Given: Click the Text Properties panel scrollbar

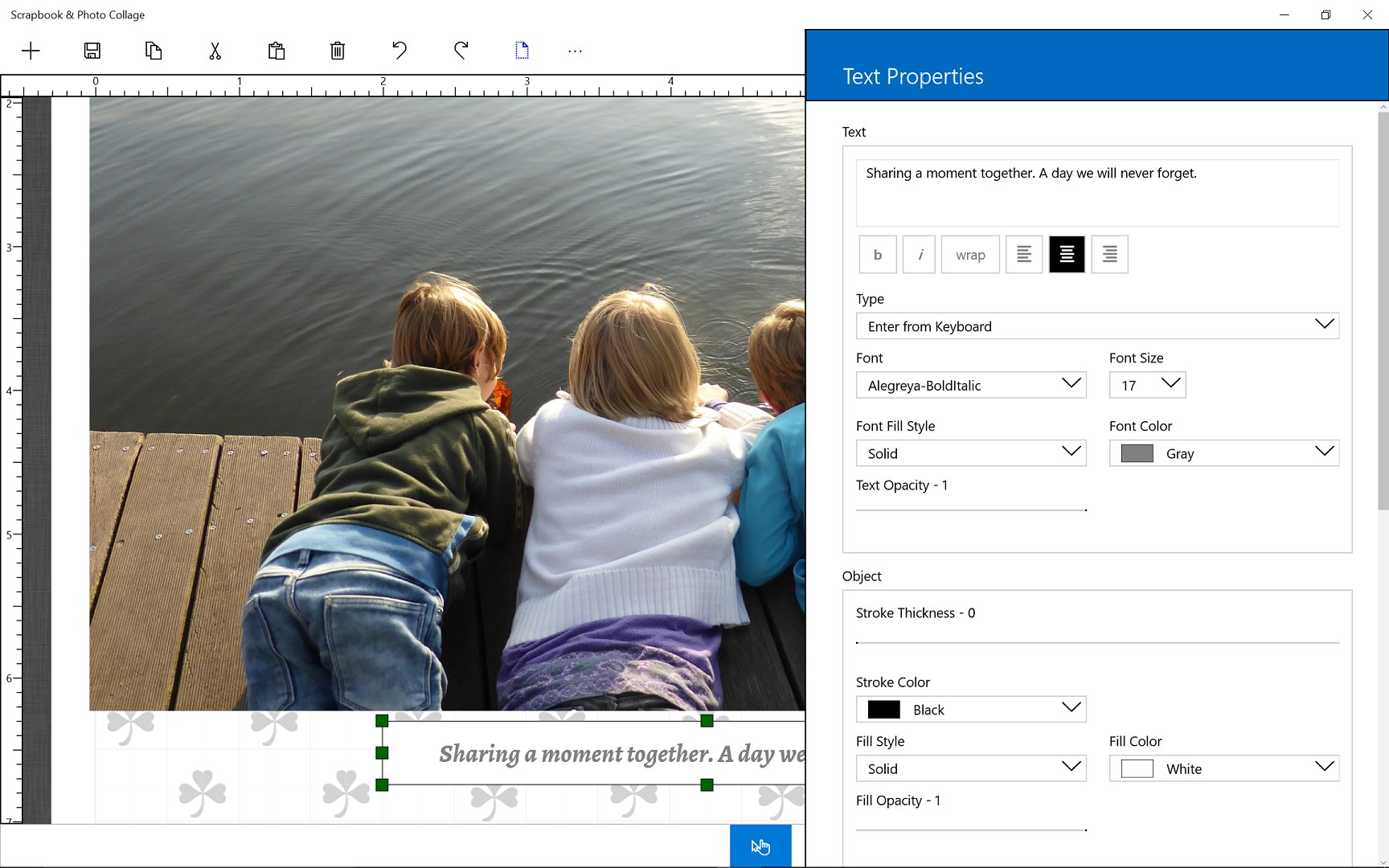Looking at the screenshot, I should pos(1383,309).
